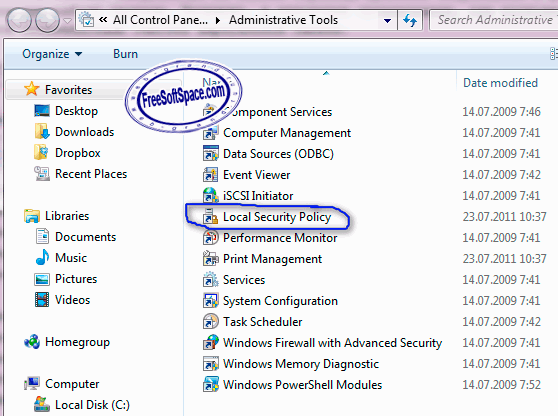
Task: Click the Burn toolbar button
Action: pos(125,54)
